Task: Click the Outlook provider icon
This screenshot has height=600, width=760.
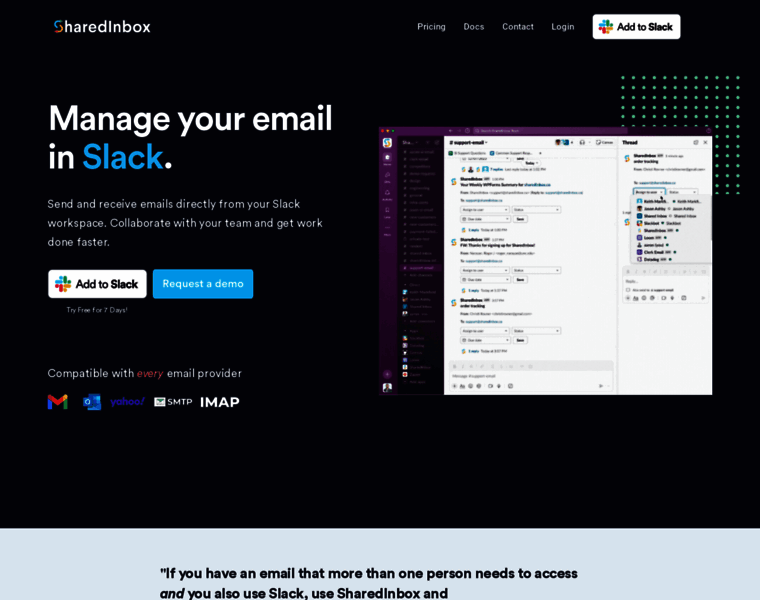Action: [92, 402]
